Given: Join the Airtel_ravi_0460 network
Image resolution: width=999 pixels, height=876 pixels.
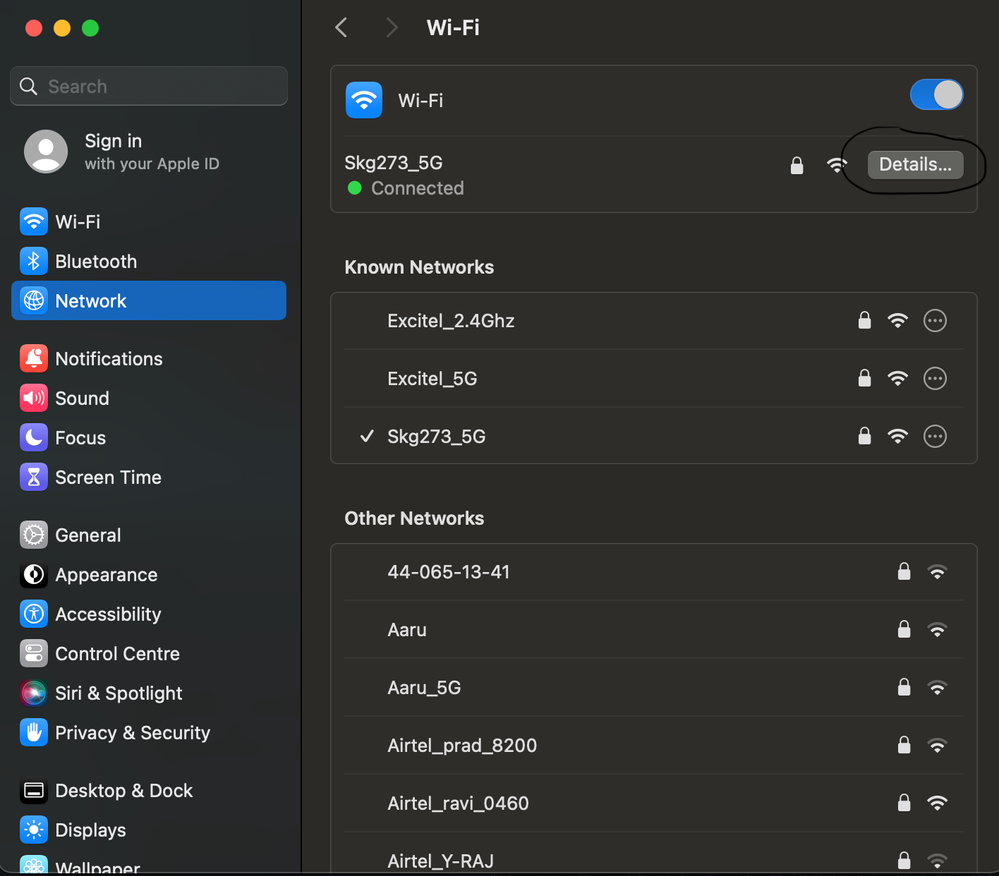Looking at the screenshot, I should [654, 803].
